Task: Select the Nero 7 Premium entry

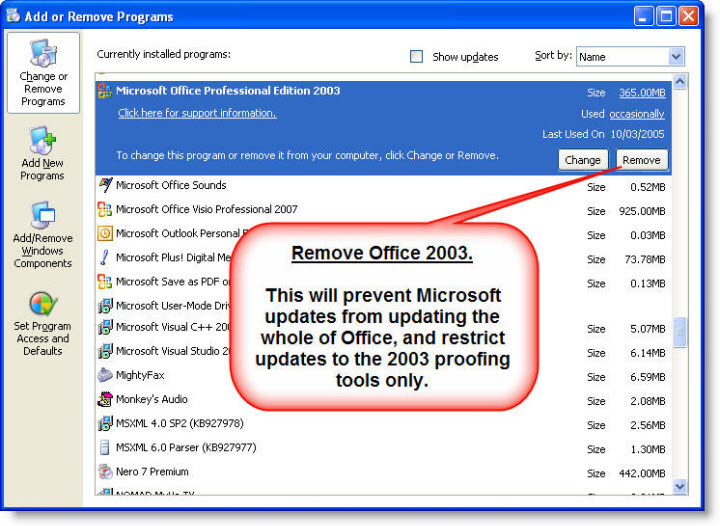Action: (x=383, y=472)
